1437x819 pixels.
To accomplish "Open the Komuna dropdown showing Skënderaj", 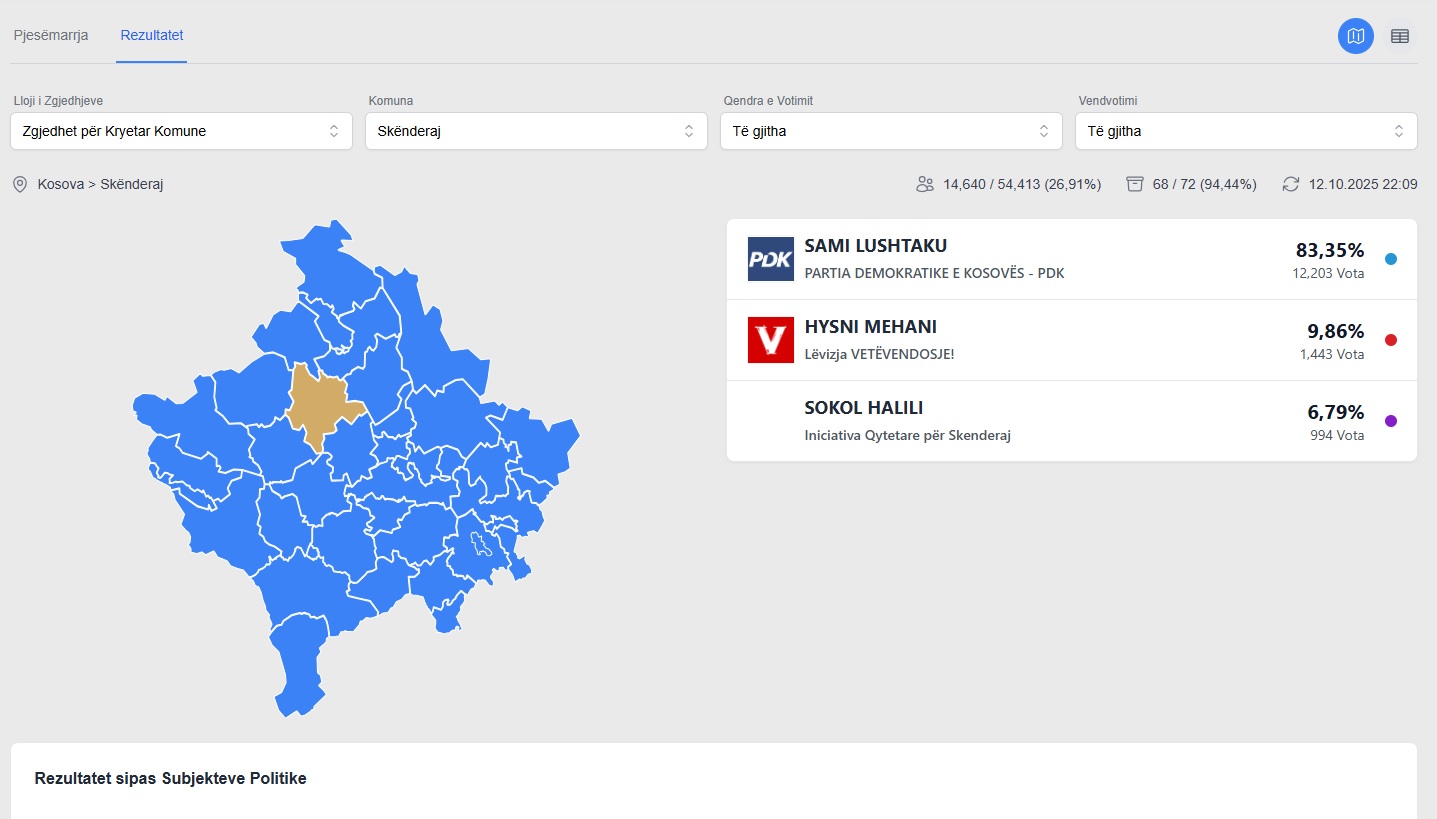I will click(x=536, y=131).
